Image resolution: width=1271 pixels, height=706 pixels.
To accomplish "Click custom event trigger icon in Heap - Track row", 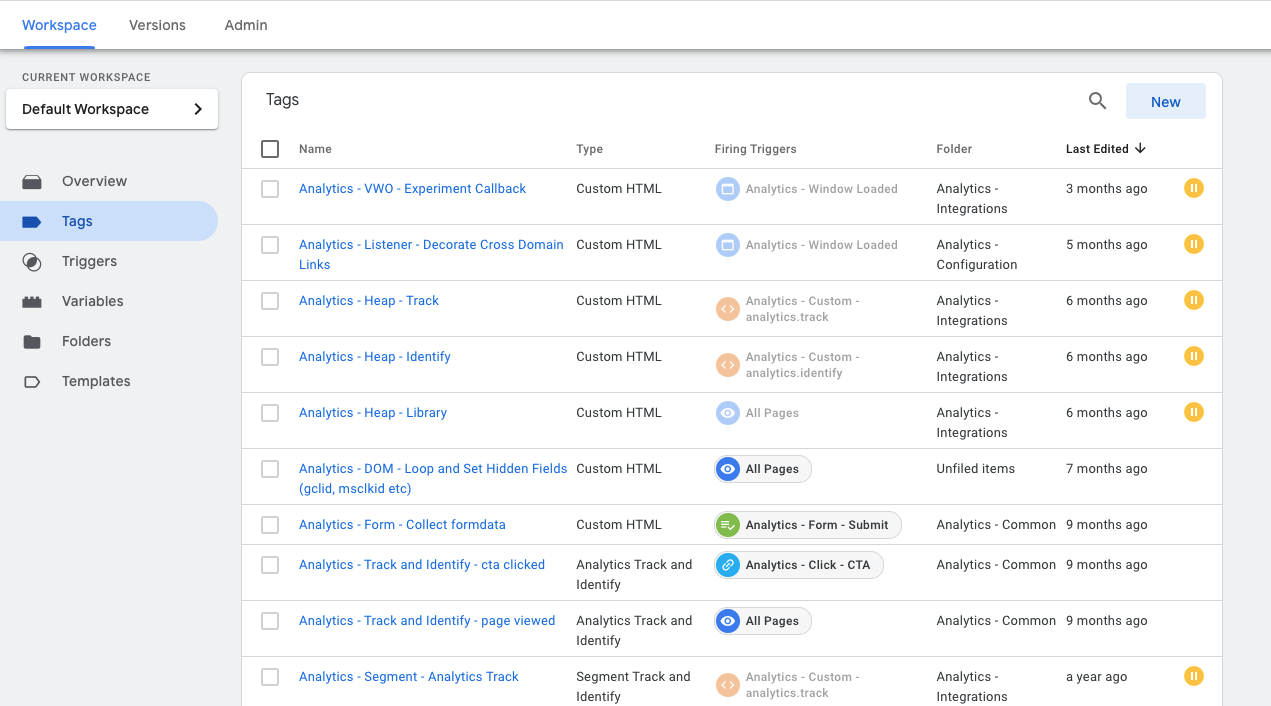I will (728, 309).
